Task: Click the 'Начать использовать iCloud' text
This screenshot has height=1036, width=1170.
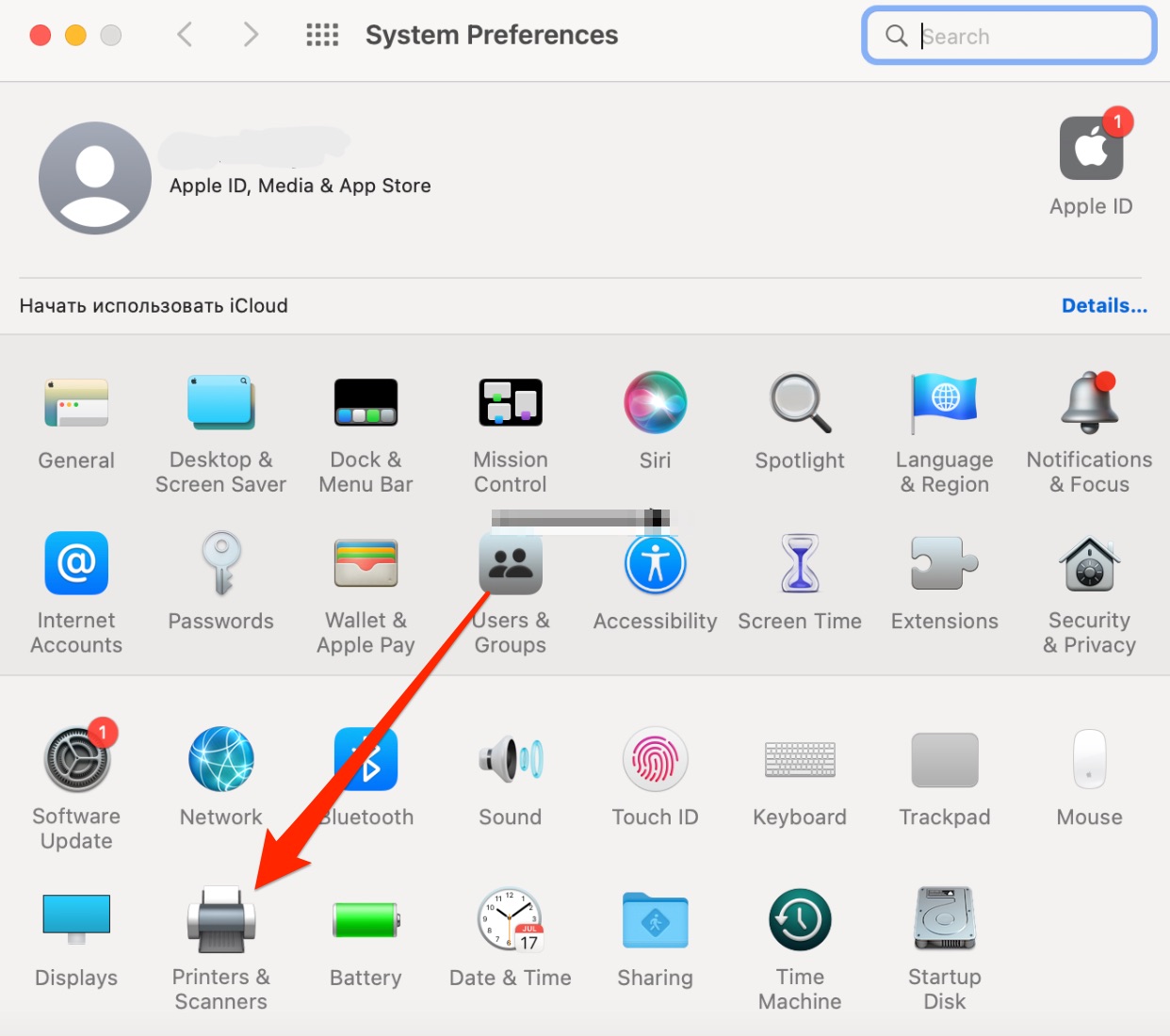Action: click(154, 305)
